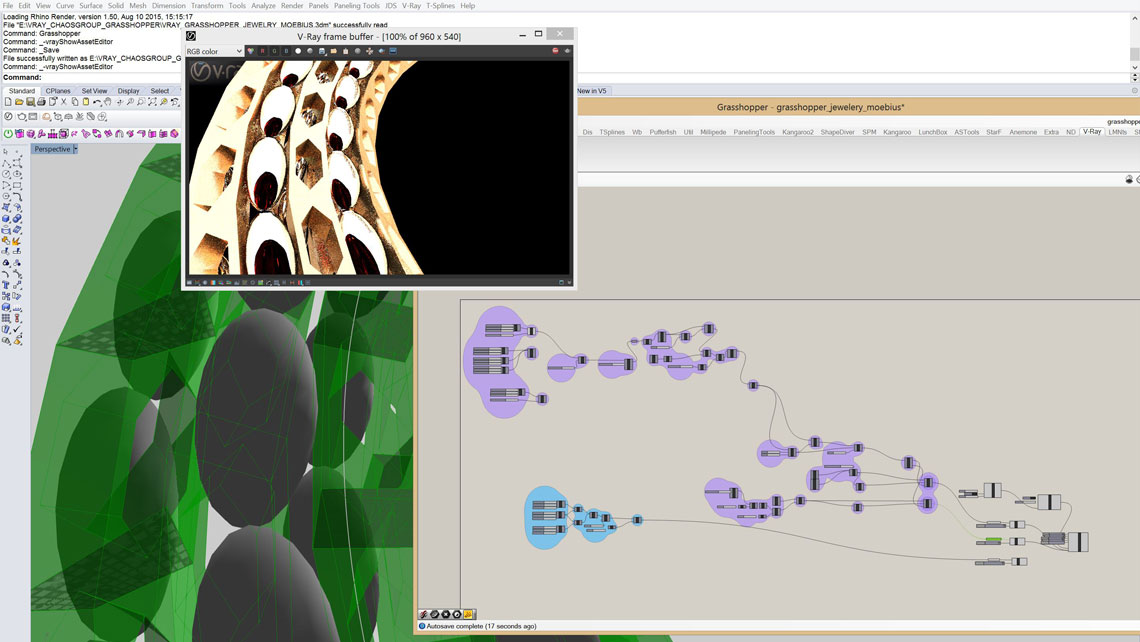The image size is (1140, 642).
Task: Switch to the New in V5 tab
Action: pos(592,91)
